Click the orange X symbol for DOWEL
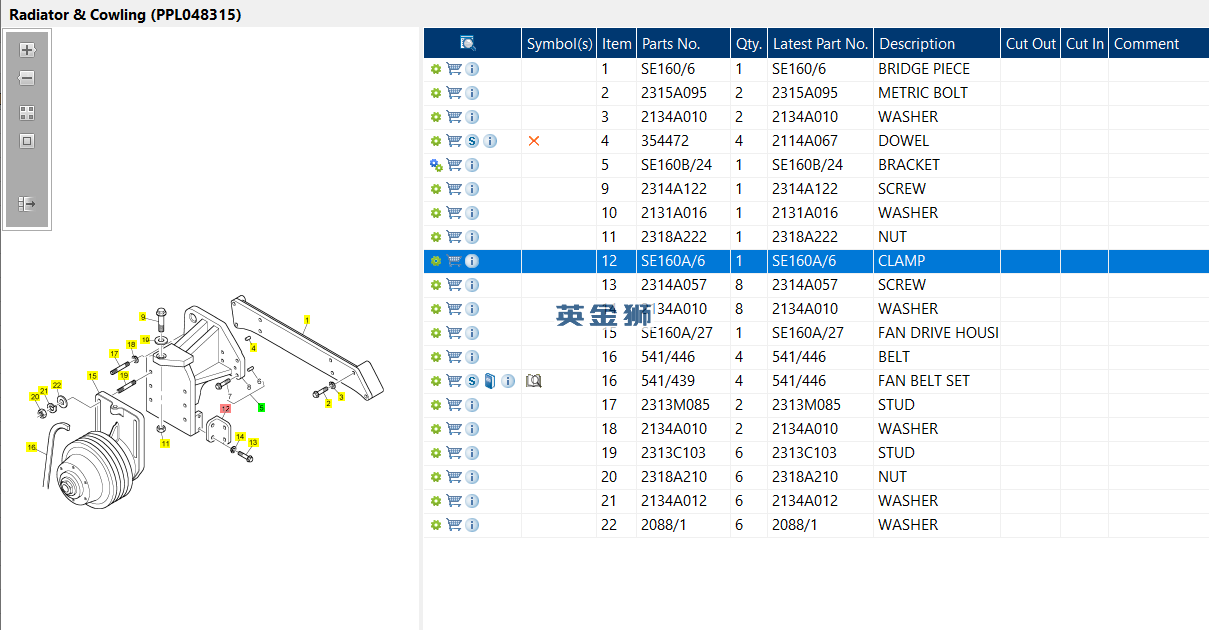 click(533, 141)
